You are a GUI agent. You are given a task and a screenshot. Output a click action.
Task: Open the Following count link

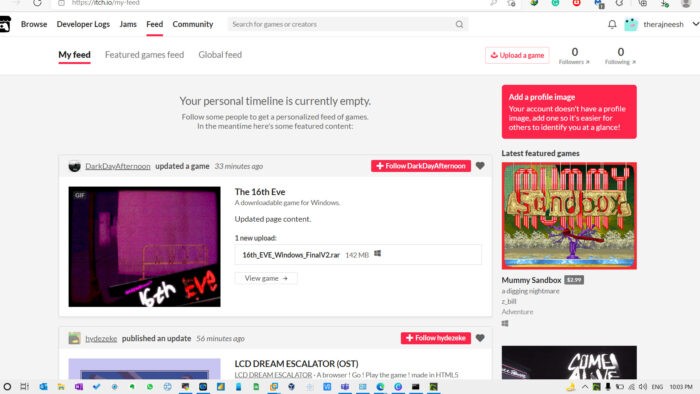(621, 56)
